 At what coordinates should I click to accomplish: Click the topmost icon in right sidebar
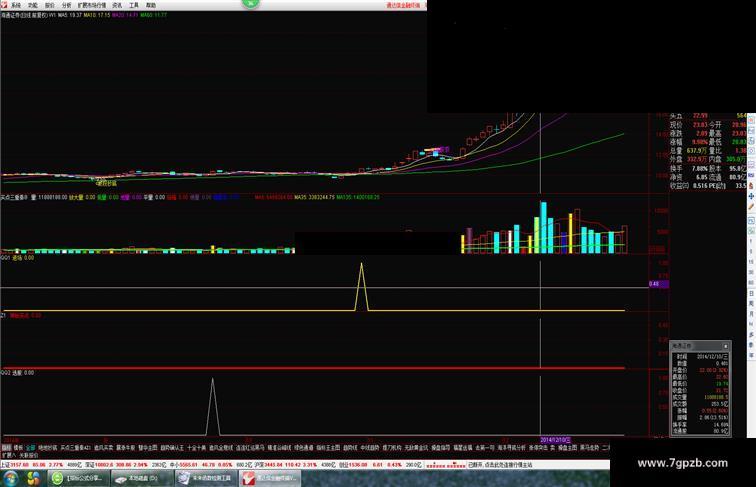751,119
